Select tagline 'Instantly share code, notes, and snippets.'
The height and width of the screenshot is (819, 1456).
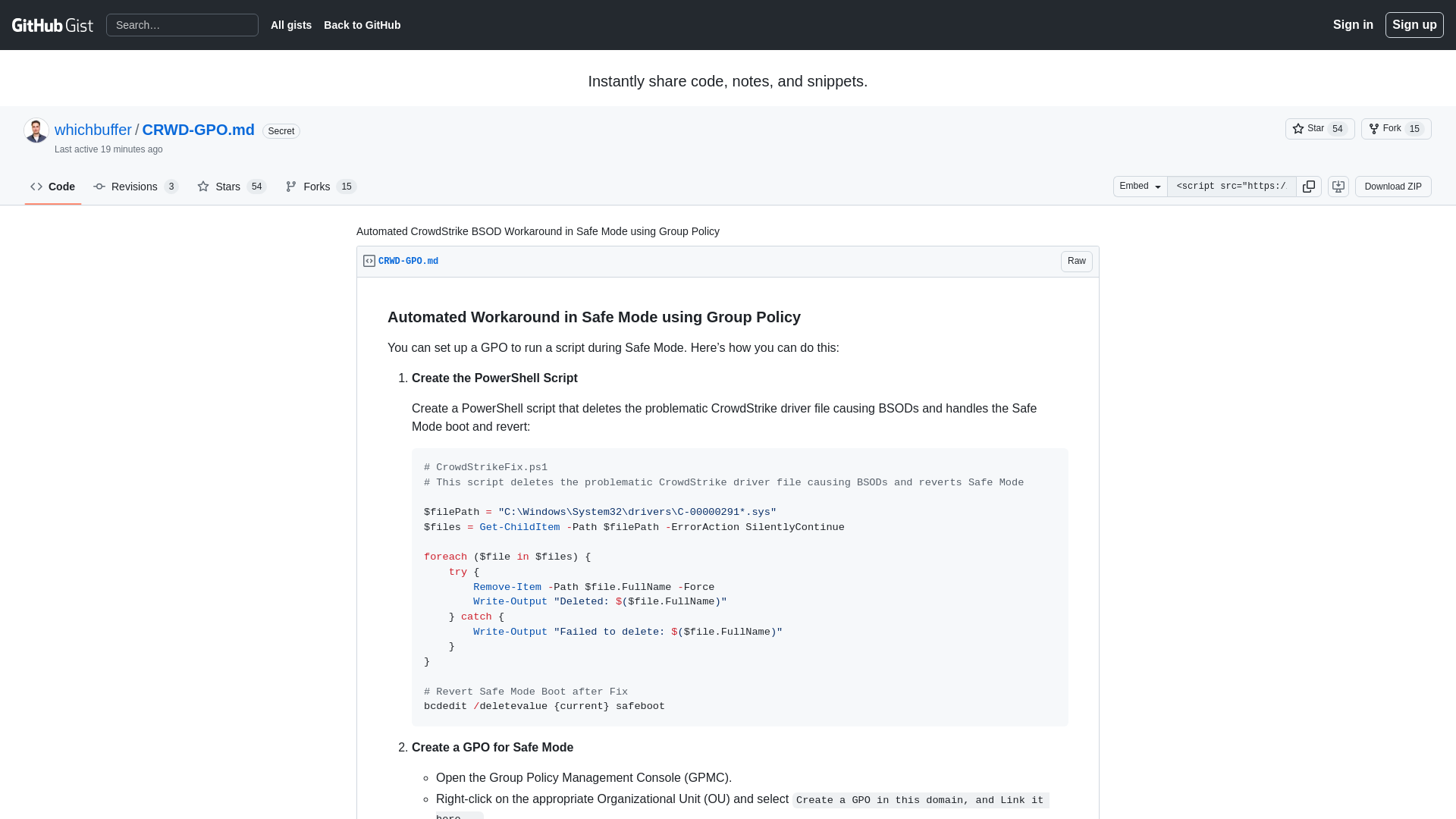(x=728, y=81)
